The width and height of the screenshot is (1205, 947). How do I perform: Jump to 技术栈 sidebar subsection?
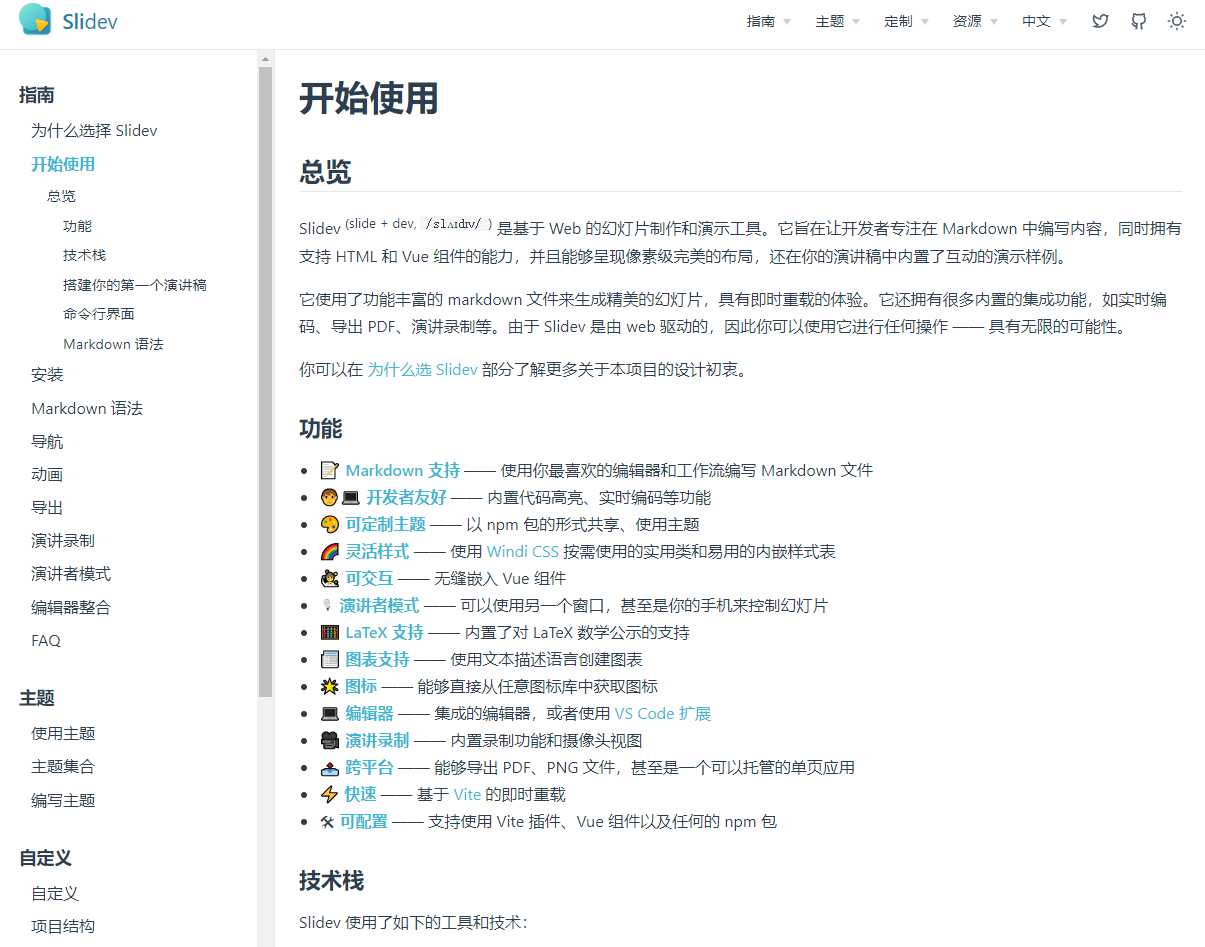coord(84,255)
